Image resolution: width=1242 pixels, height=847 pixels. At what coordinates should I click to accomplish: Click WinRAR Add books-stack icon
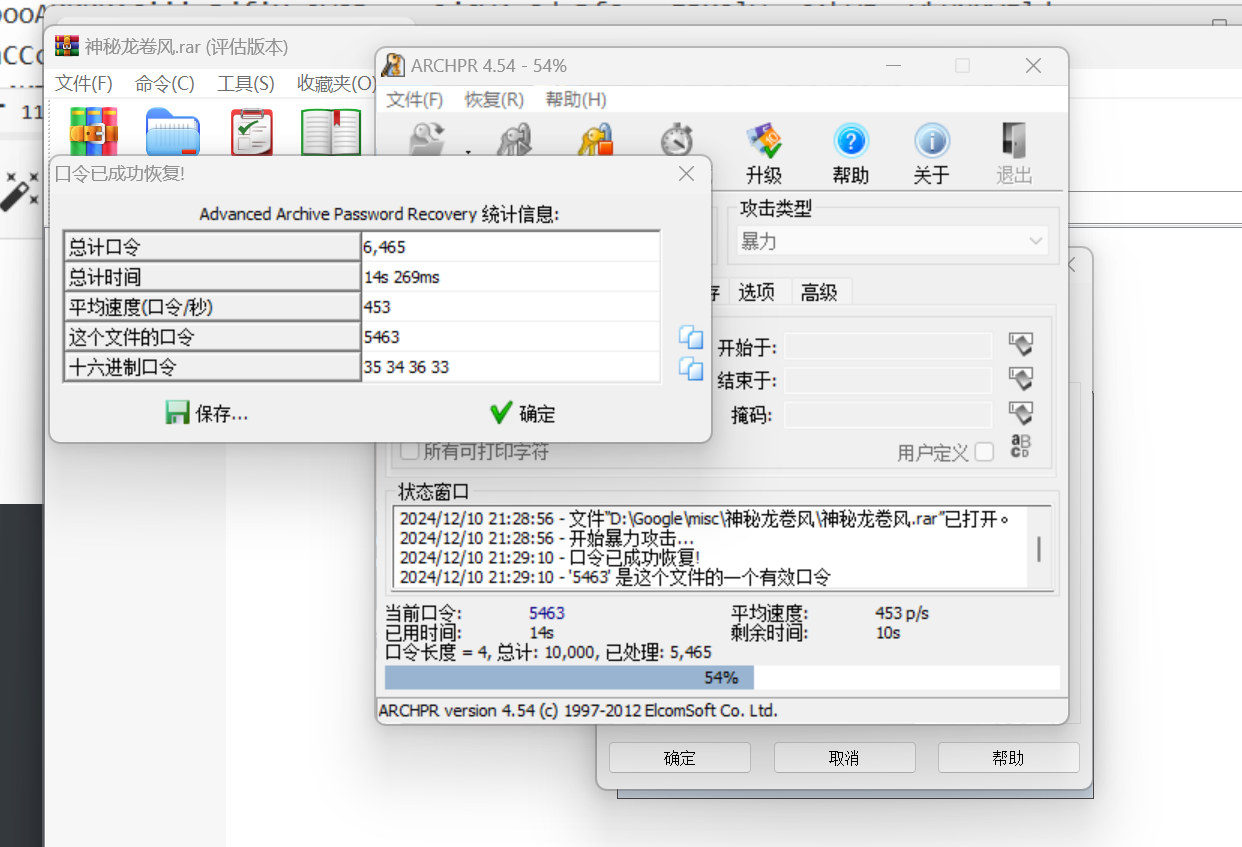click(94, 132)
